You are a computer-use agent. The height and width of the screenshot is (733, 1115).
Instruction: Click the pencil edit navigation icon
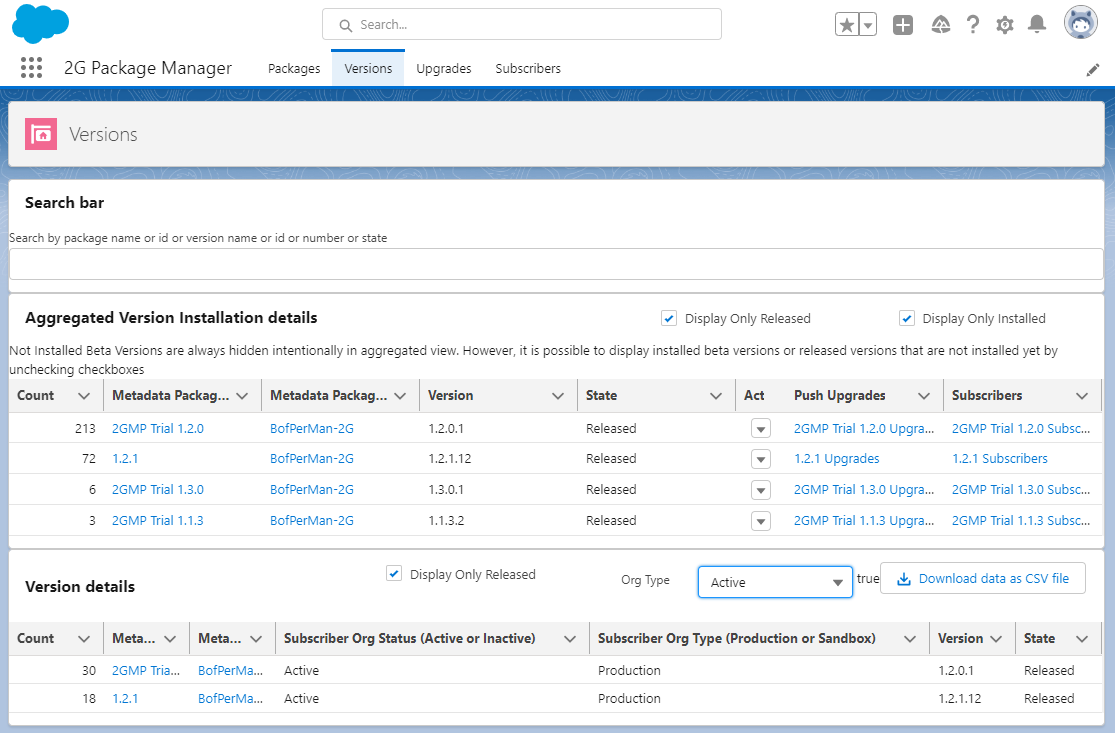tap(1093, 70)
